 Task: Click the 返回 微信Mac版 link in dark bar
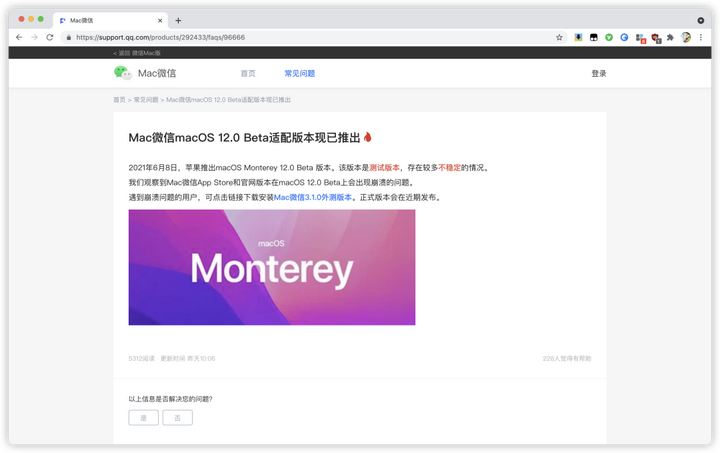click(137, 53)
